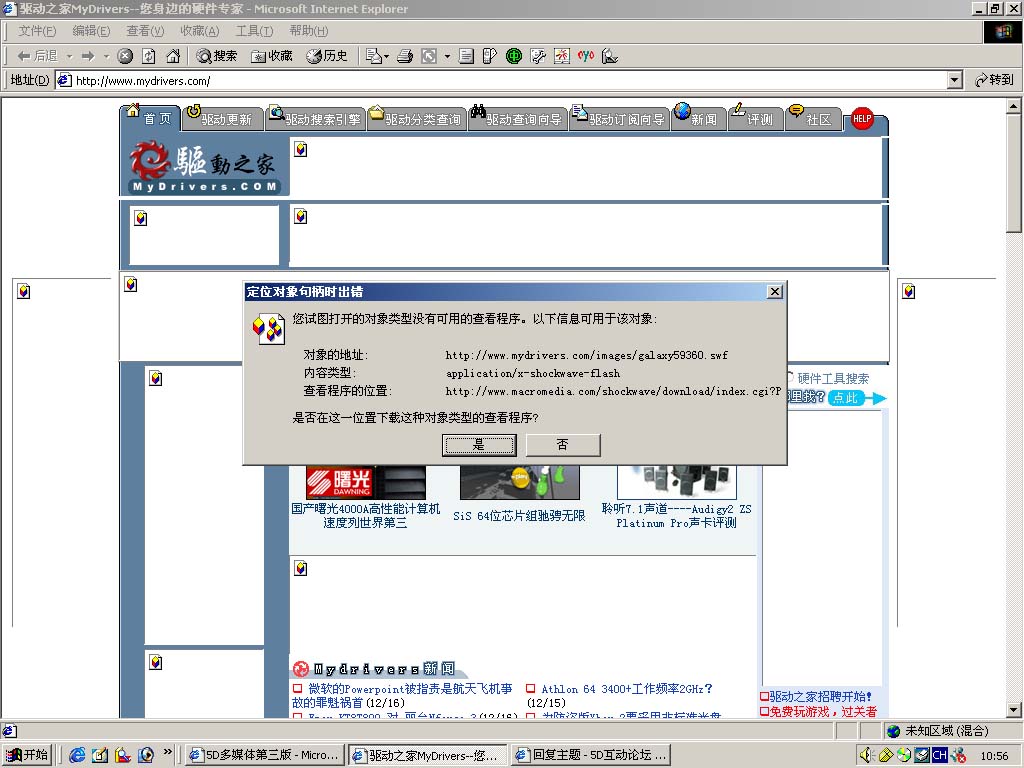Click the 点此 button beside the arrow

pos(846,398)
